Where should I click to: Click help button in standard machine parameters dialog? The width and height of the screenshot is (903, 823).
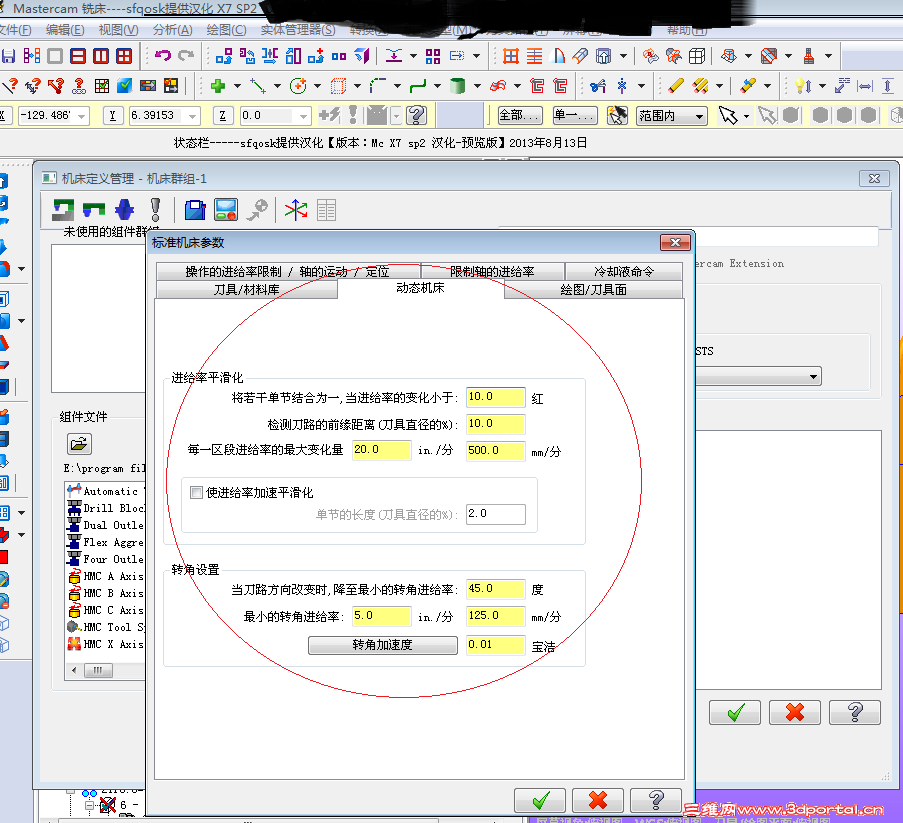coord(656,799)
